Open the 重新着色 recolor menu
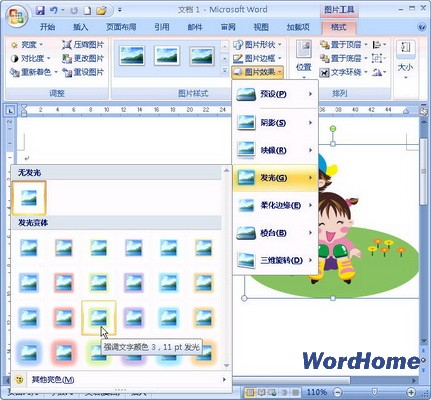The image size is (431, 400). (x=34, y=72)
